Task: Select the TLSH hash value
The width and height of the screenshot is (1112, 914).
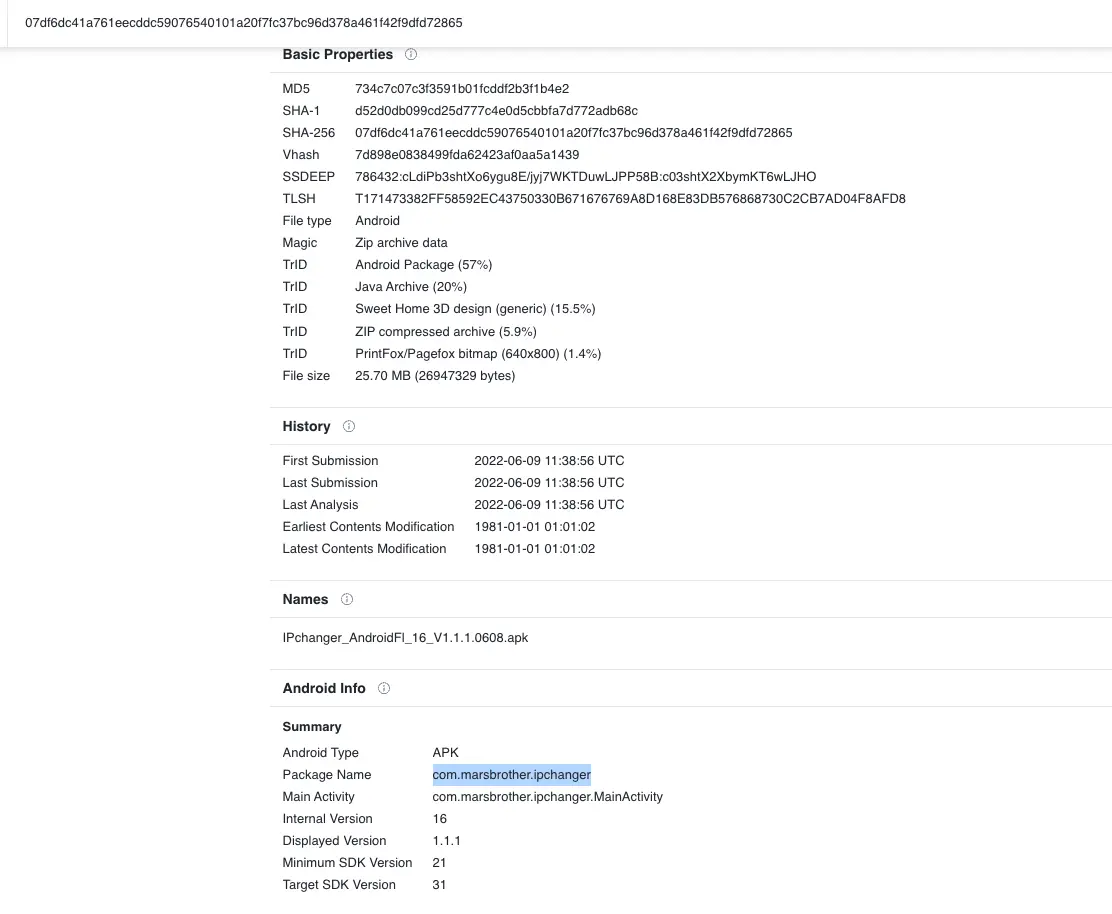Action: tap(630, 198)
